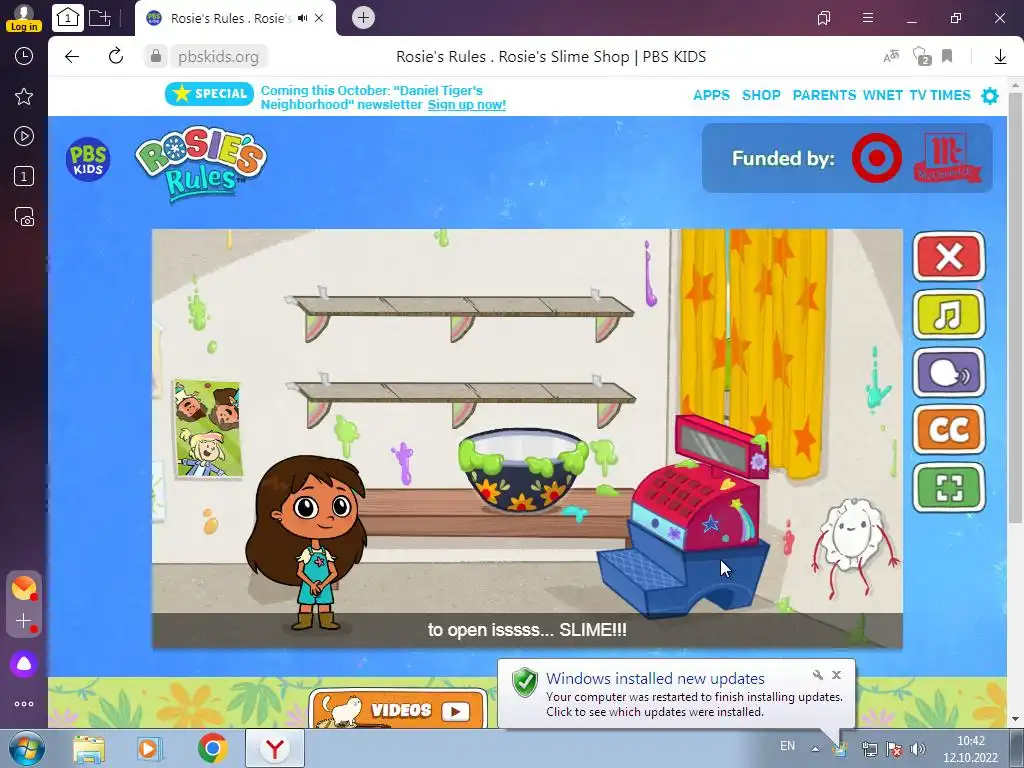Click the lock site security icon
This screenshot has width=1024, height=768.
(x=156, y=57)
